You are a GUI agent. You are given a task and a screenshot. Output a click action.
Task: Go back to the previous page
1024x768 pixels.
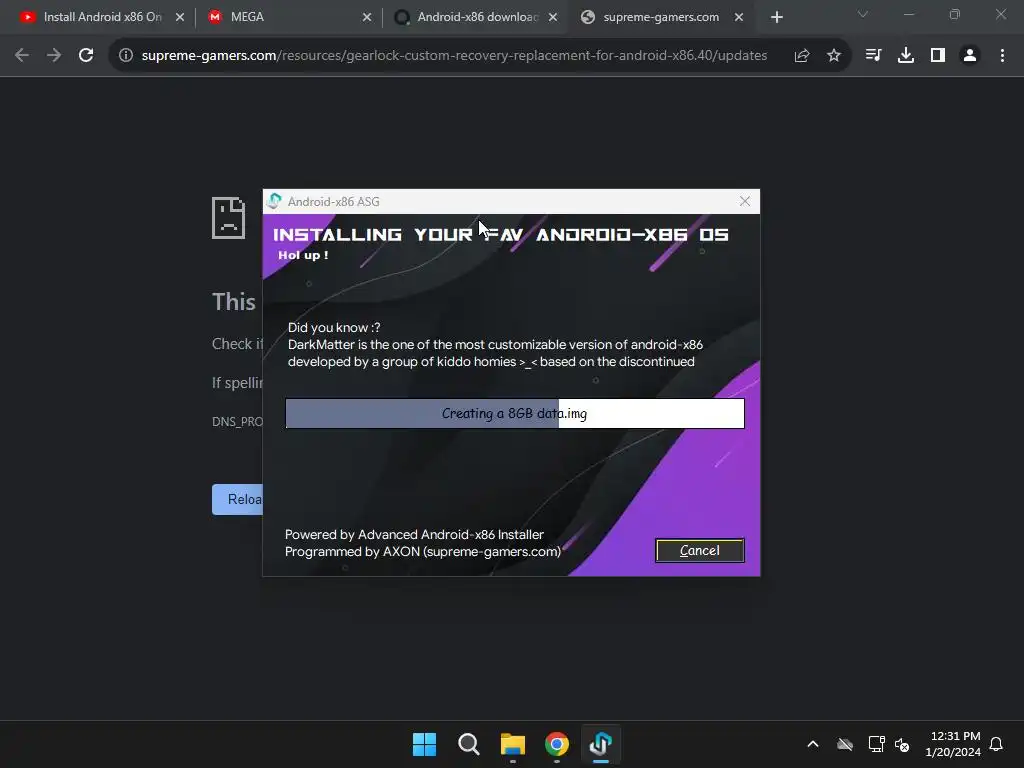pos(22,56)
